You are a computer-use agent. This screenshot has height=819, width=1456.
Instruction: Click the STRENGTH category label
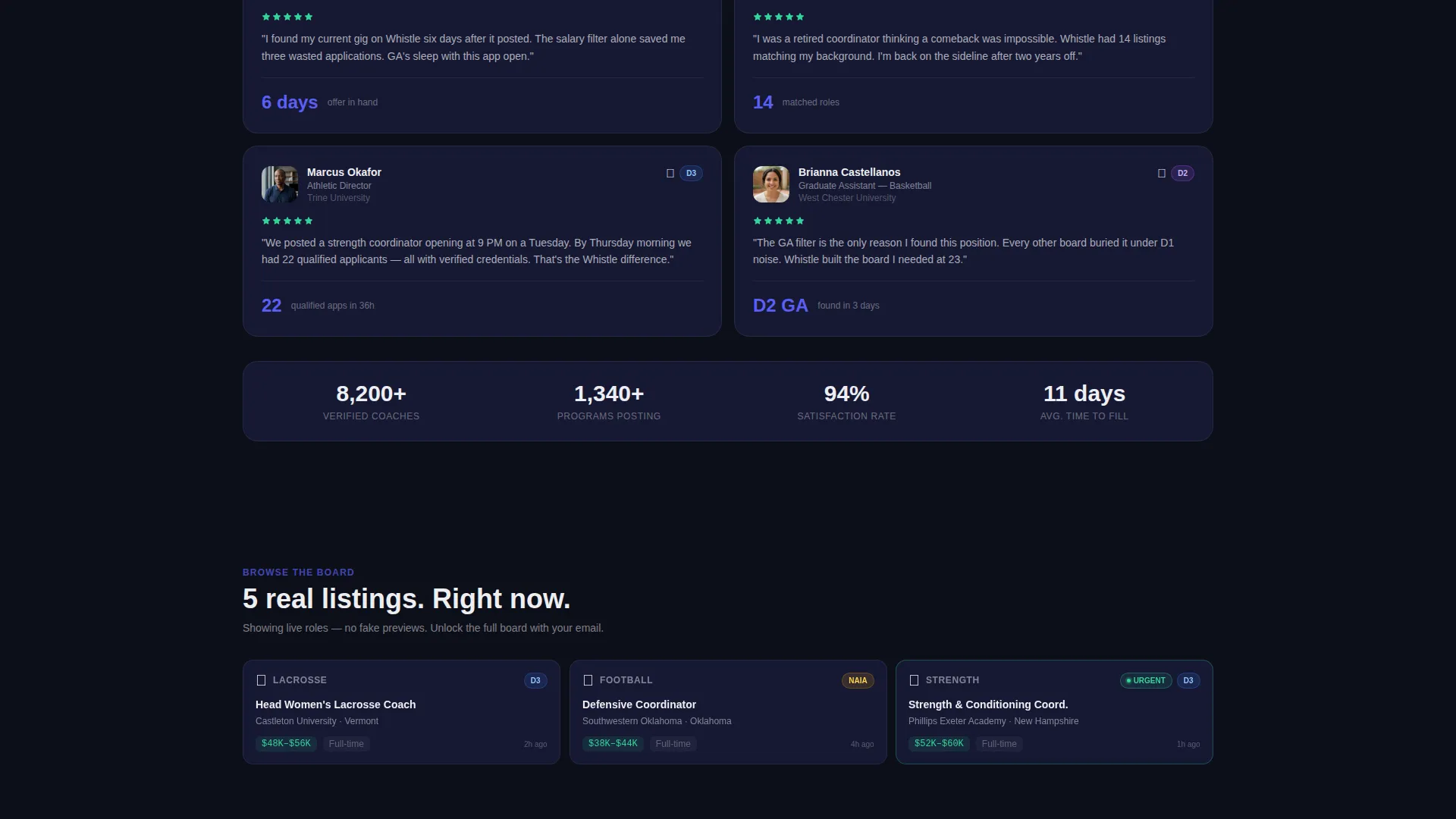pos(952,680)
